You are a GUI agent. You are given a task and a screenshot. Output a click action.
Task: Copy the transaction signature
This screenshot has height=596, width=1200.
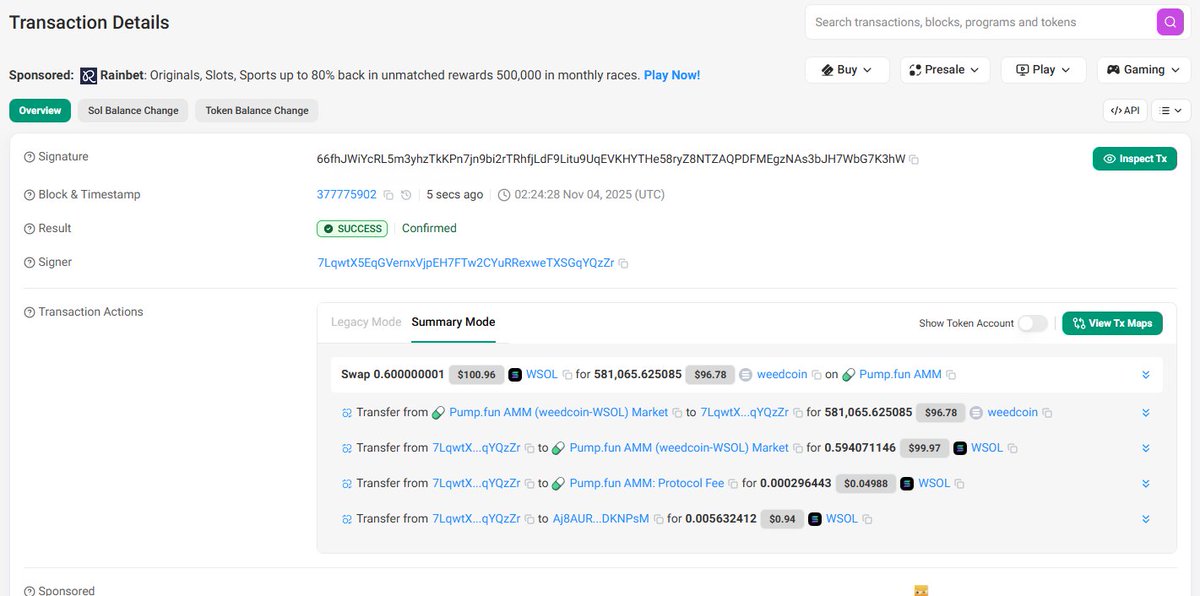pyautogui.click(x=913, y=159)
